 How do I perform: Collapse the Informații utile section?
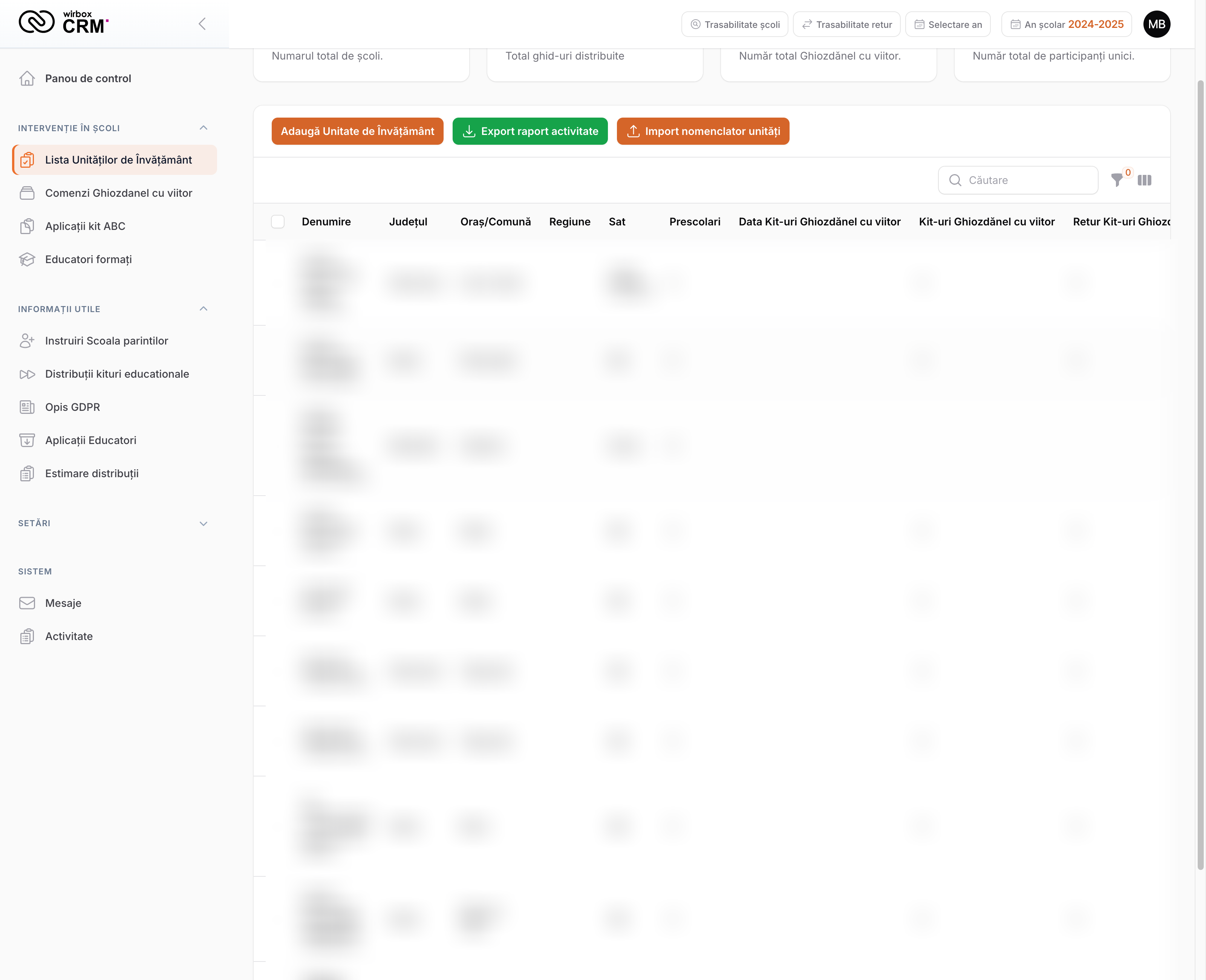(204, 309)
